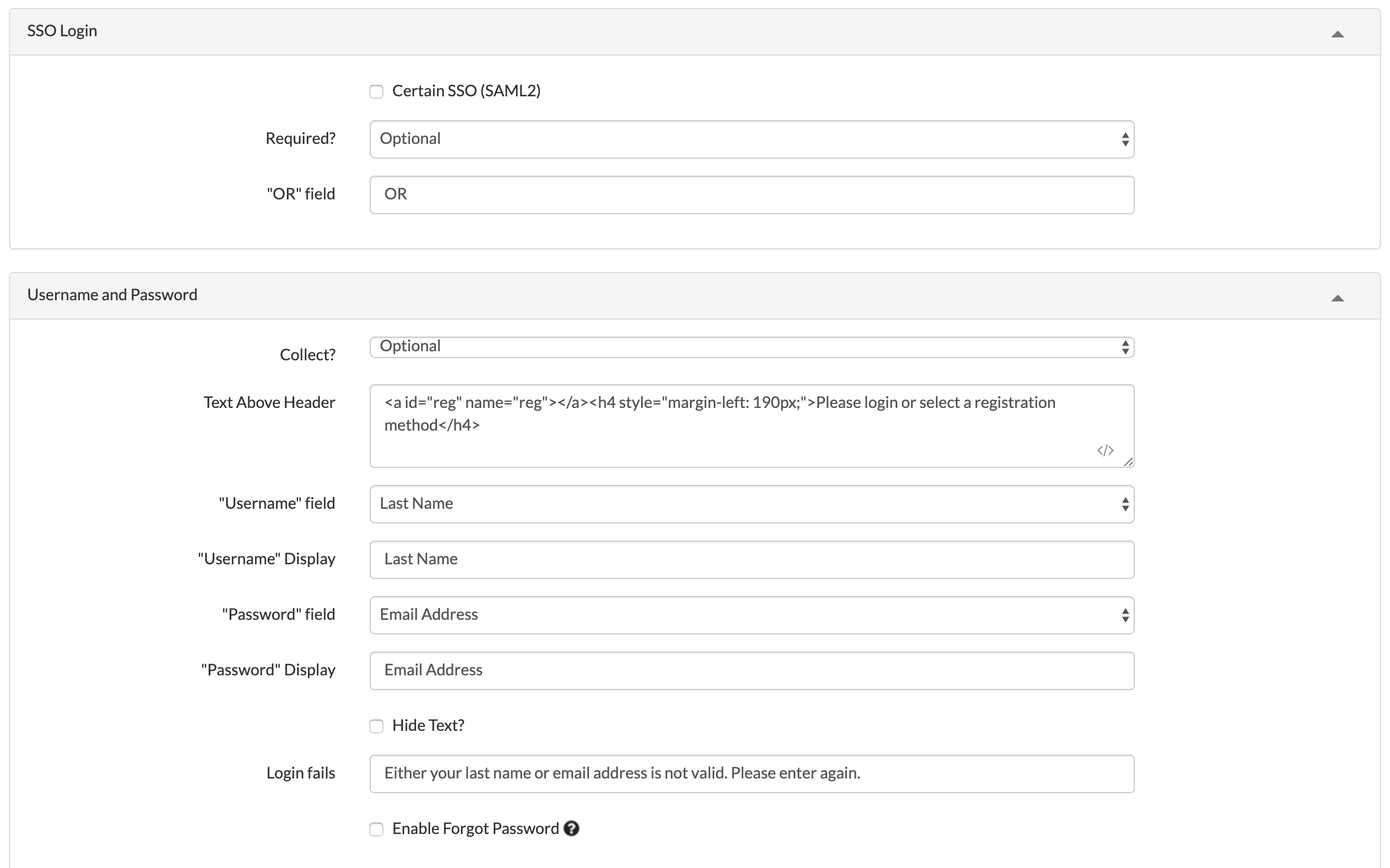Open the "Password" field dropdown
This screenshot has height=868, width=1390.
click(752, 615)
